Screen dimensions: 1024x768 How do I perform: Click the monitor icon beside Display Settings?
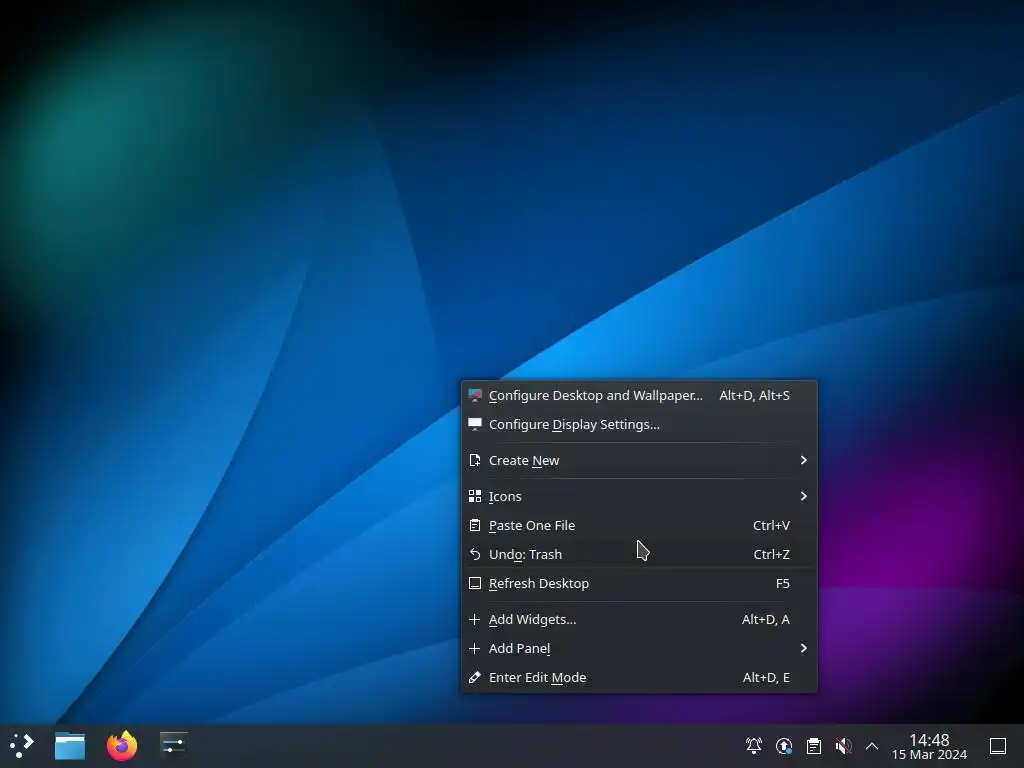coord(475,424)
